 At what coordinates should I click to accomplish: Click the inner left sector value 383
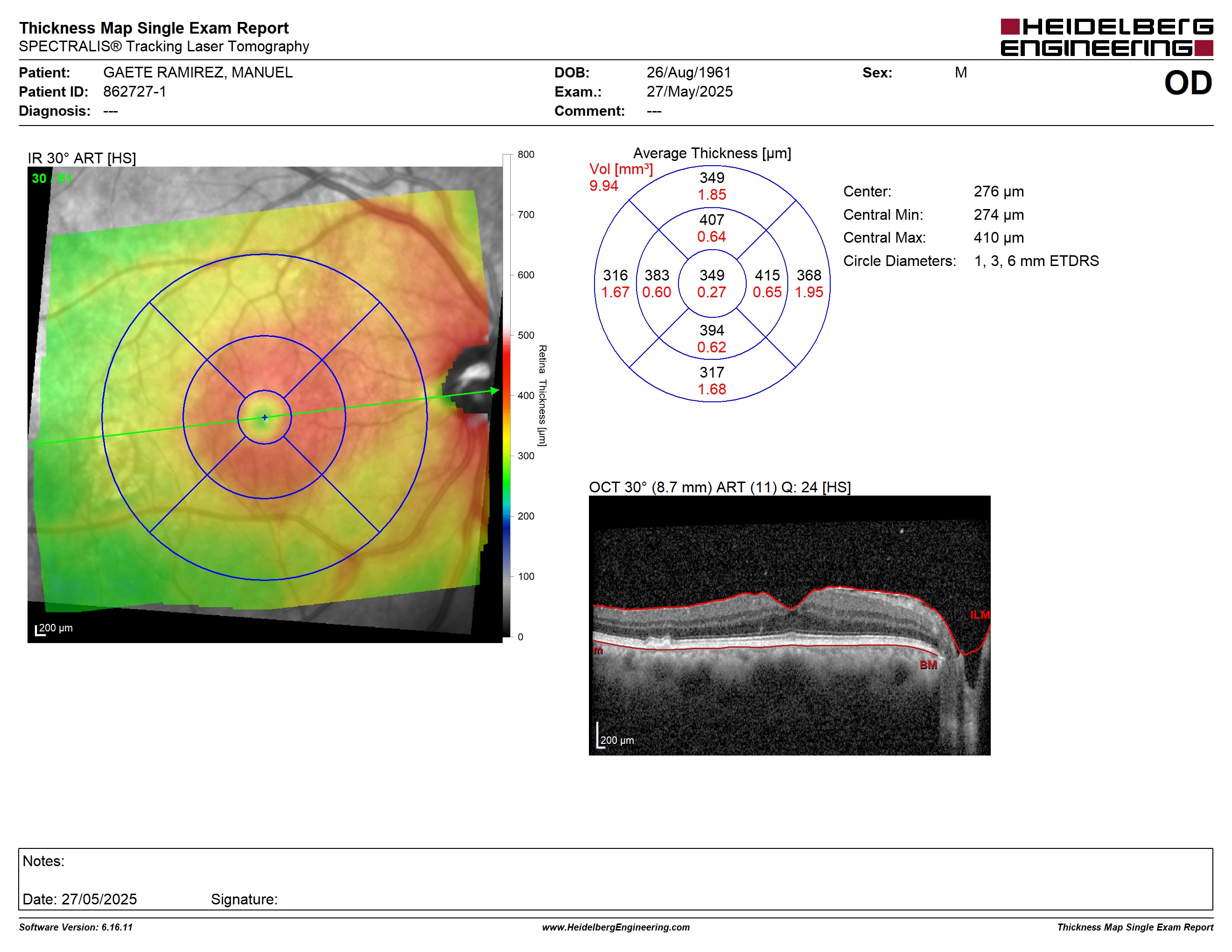657,275
